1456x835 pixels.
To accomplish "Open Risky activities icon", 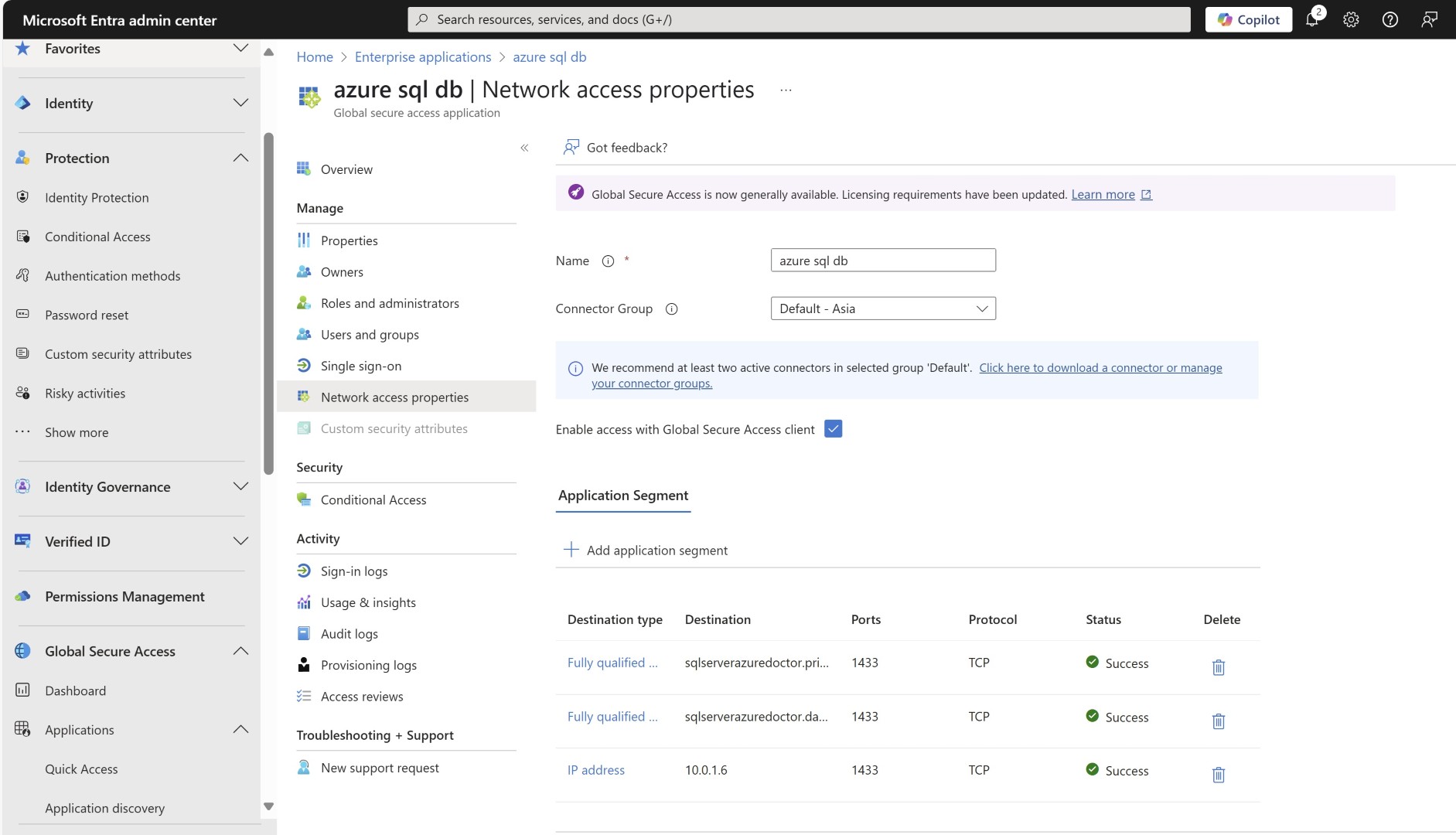I will point(22,394).
